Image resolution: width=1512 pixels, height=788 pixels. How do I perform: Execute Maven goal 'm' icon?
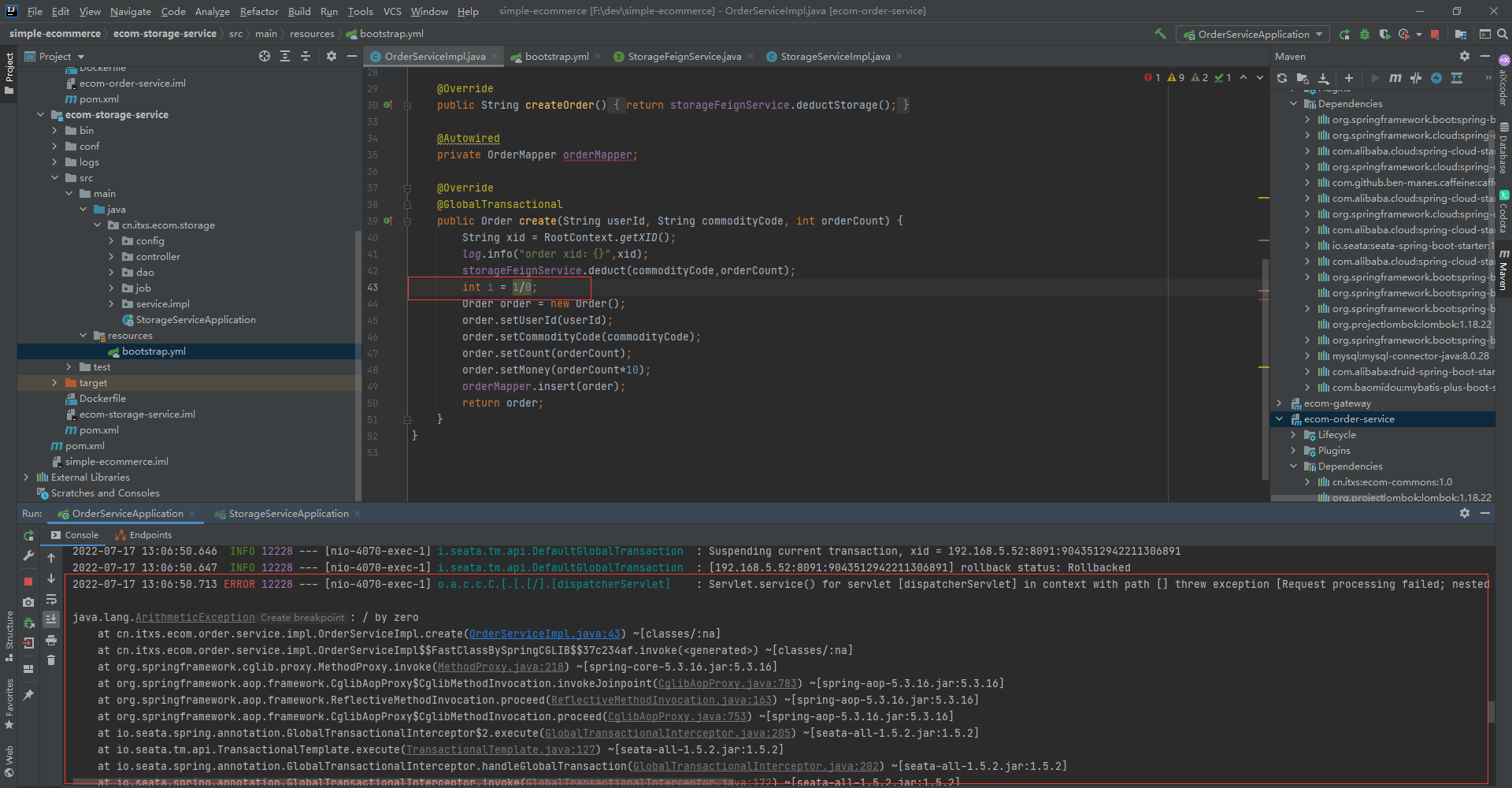pos(1395,78)
